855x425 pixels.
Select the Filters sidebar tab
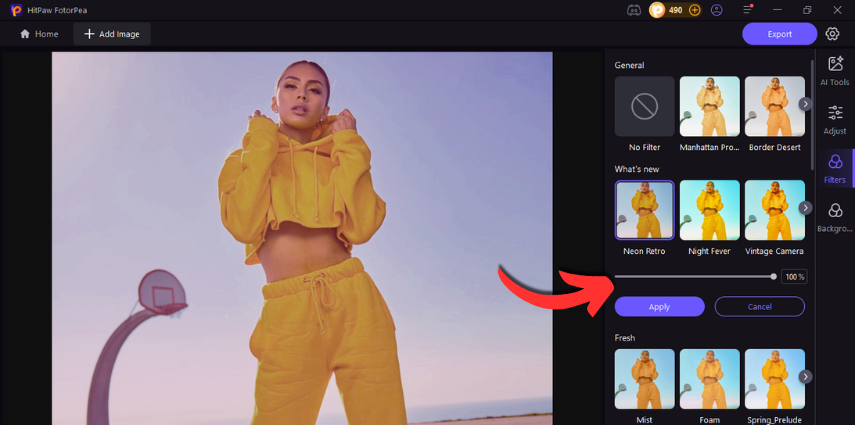pos(835,169)
